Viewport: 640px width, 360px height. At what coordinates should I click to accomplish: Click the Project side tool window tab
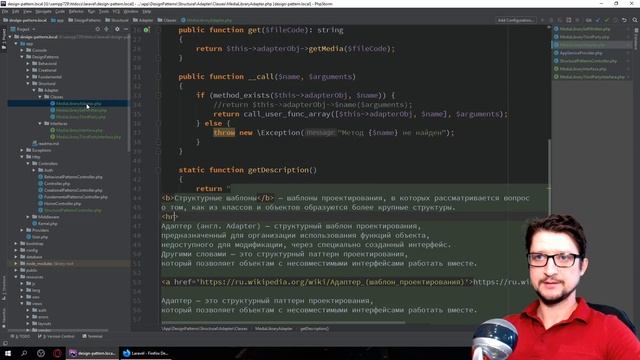[4, 39]
